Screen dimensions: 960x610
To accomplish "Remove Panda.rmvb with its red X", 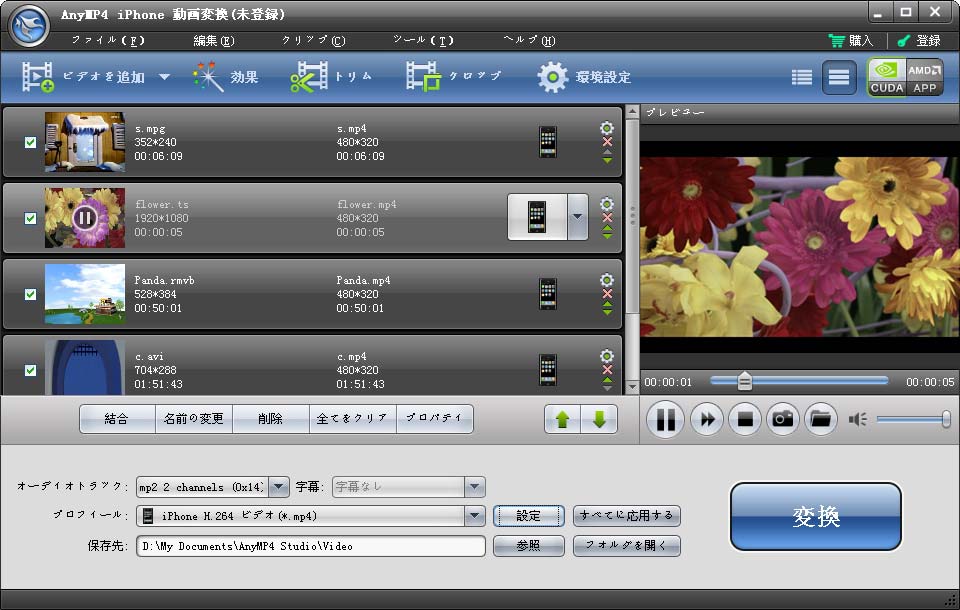I will (x=607, y=294).
